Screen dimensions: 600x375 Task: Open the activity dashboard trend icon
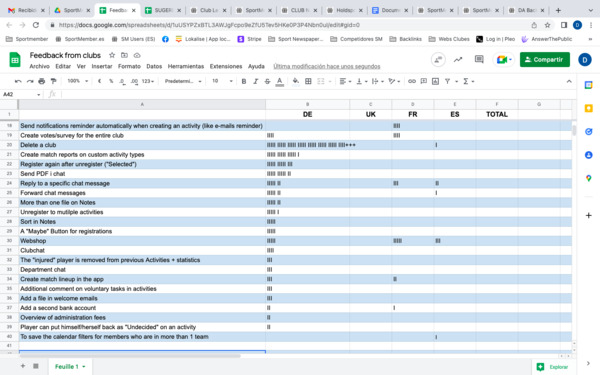[x=458, y=59]
